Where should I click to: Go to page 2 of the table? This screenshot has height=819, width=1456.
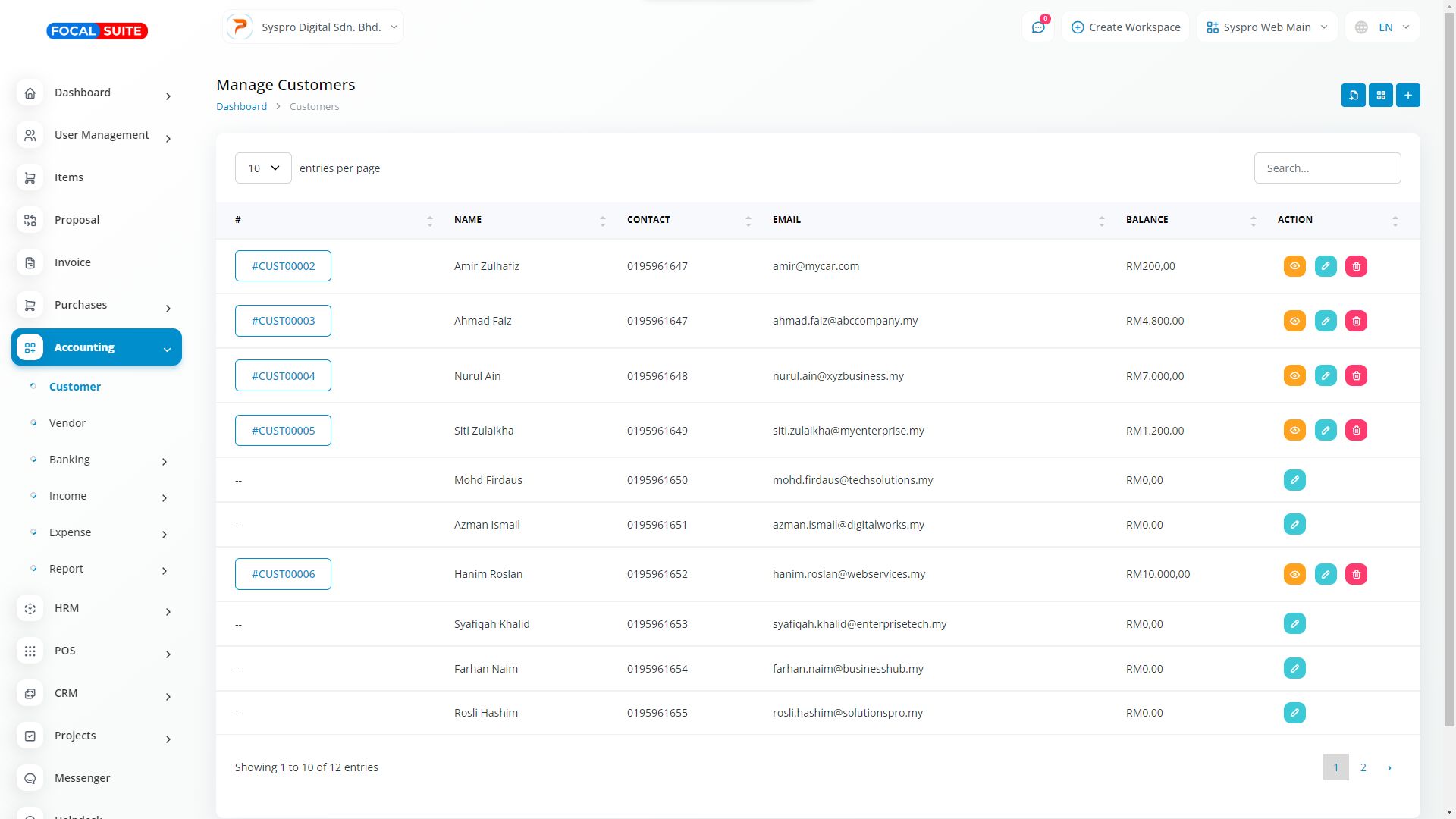[1363, 767]
